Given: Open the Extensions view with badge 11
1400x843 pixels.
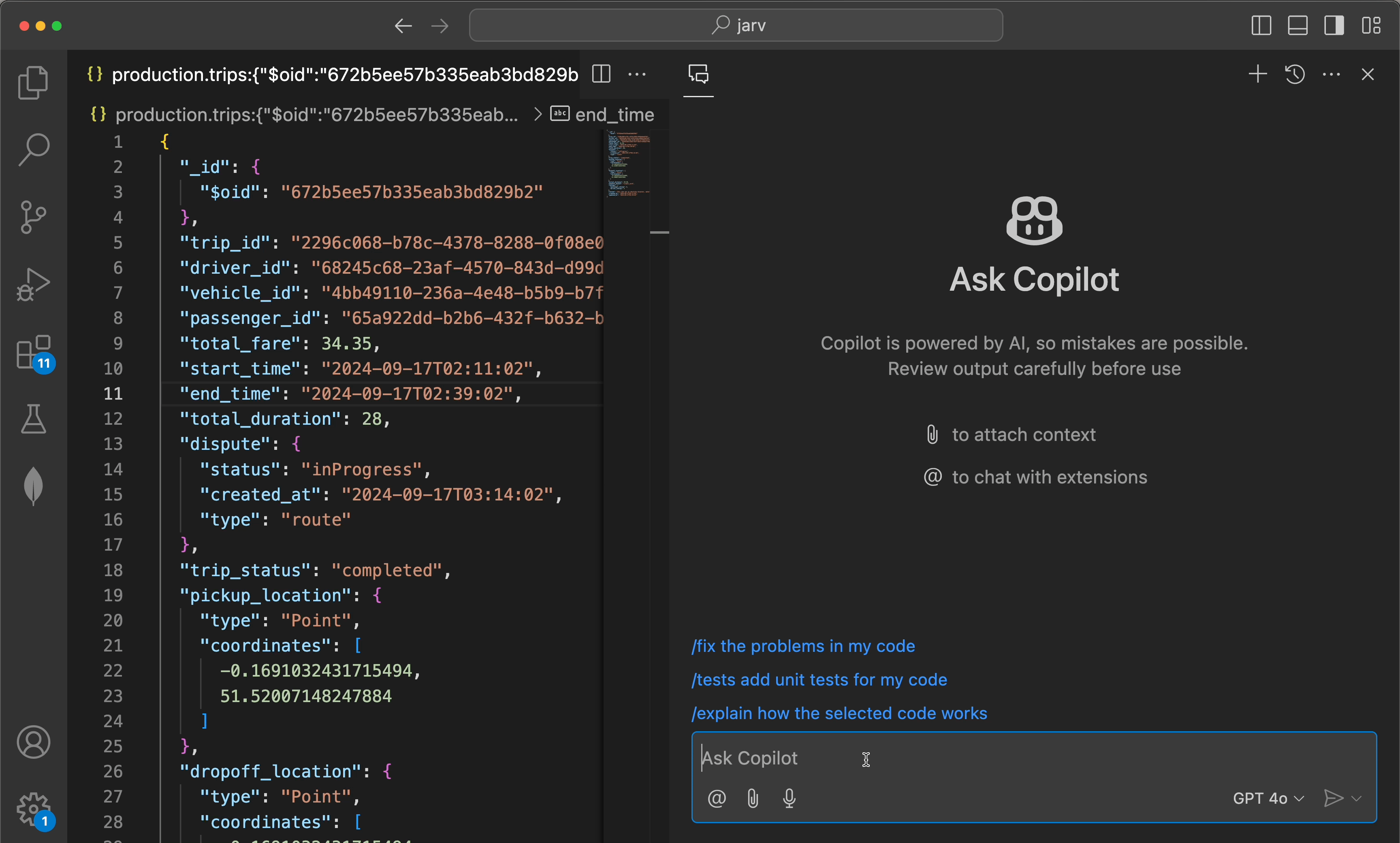Looking at the screenshot, I should pyautogui.click(x=33, y=352).
